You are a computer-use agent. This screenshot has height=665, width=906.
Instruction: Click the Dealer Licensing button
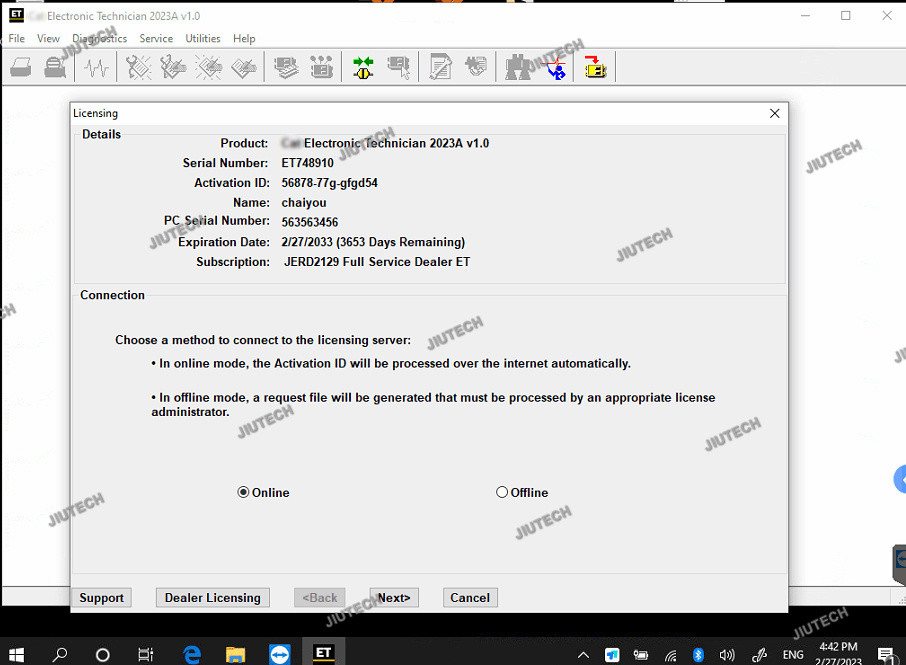coord(213,597)
